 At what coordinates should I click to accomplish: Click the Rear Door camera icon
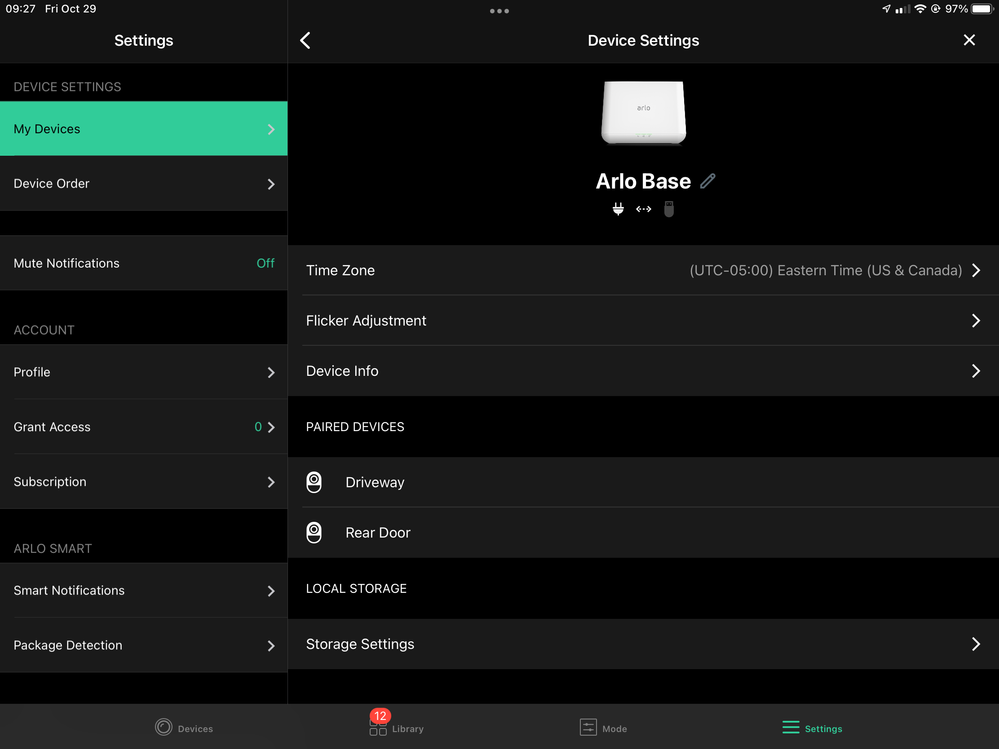coord(314,532)
